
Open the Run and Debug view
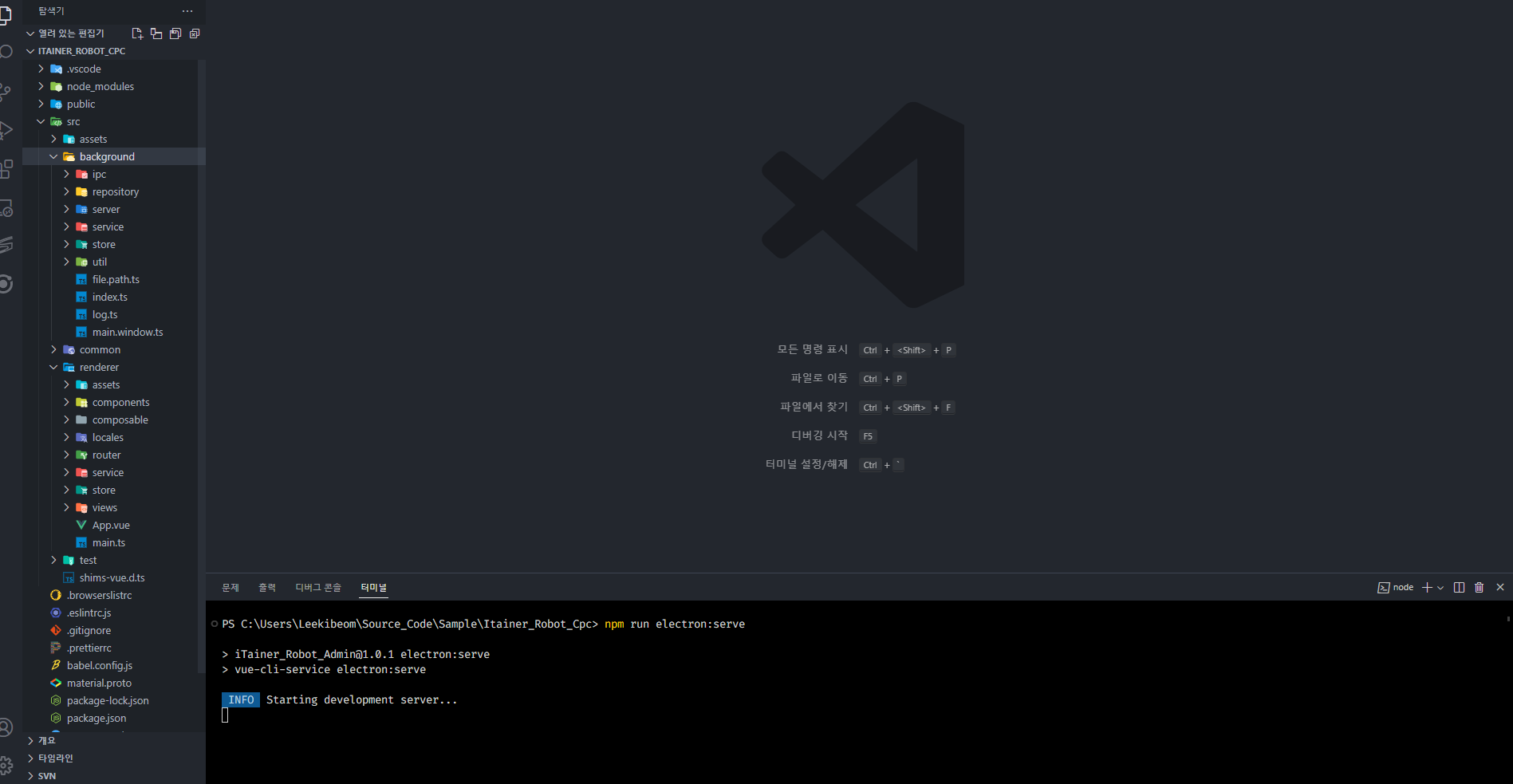(x=6, y=130)
